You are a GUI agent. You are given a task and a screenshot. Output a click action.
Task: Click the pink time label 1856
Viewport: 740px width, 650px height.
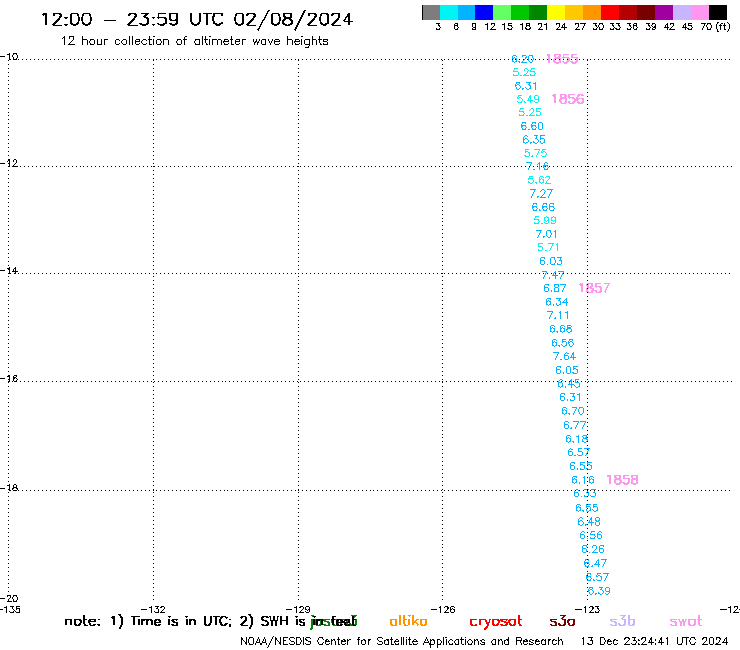pos(568,99)
